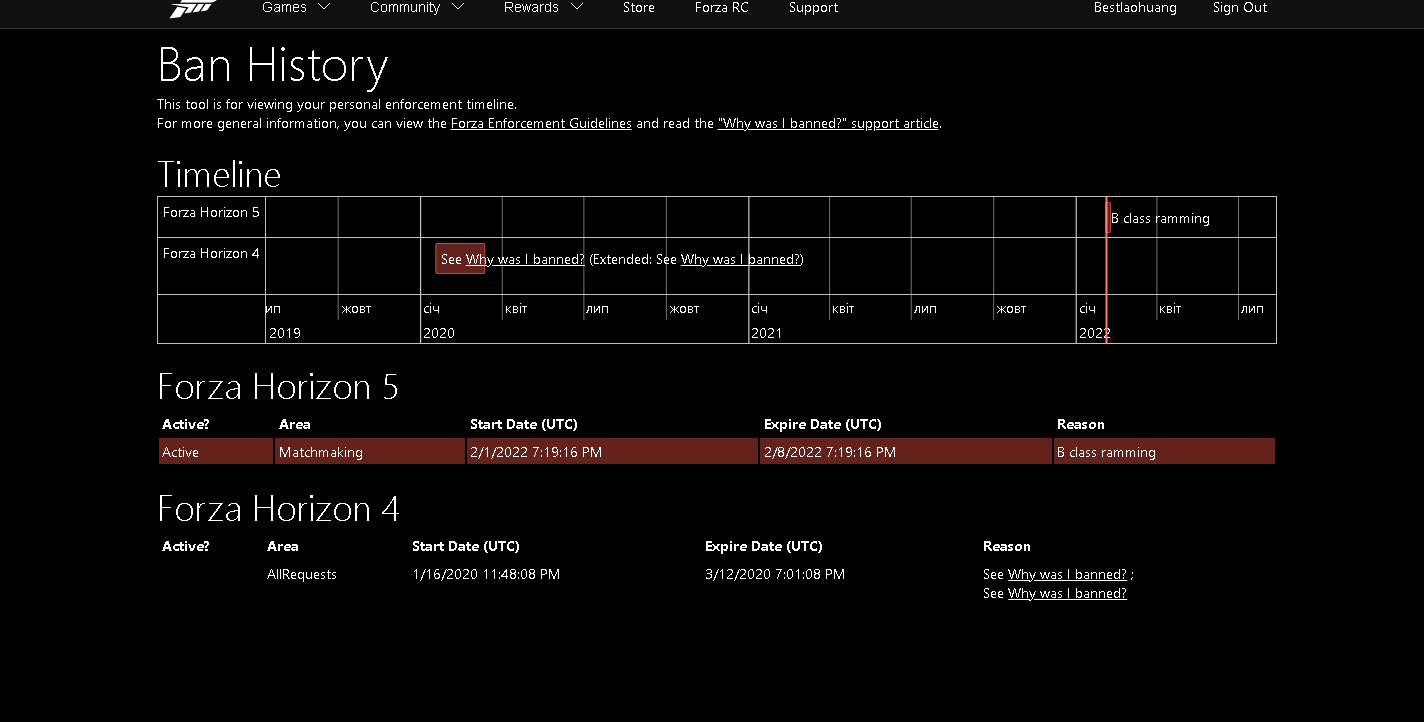Open the second "Why was I banned?" reason link in the table

tap(1067, 594)
